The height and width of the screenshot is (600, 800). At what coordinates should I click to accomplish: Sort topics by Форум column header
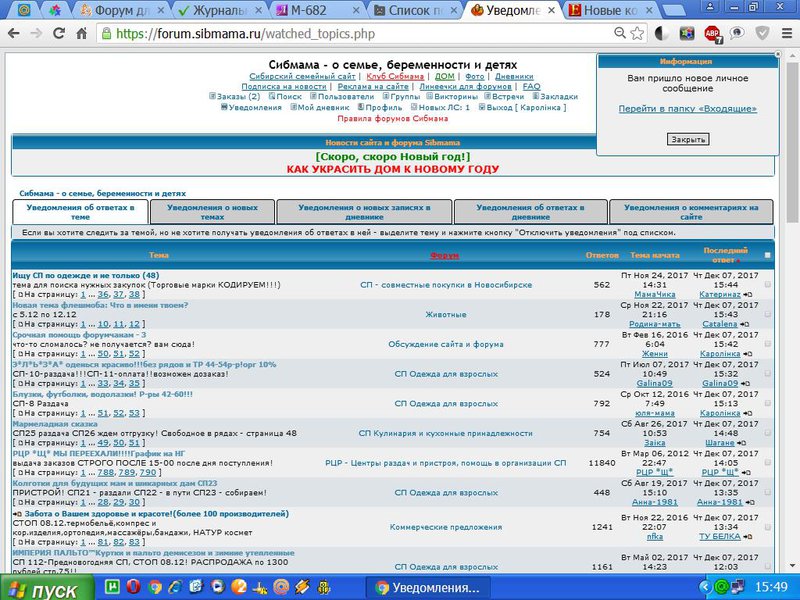click(x=444, y=255)
